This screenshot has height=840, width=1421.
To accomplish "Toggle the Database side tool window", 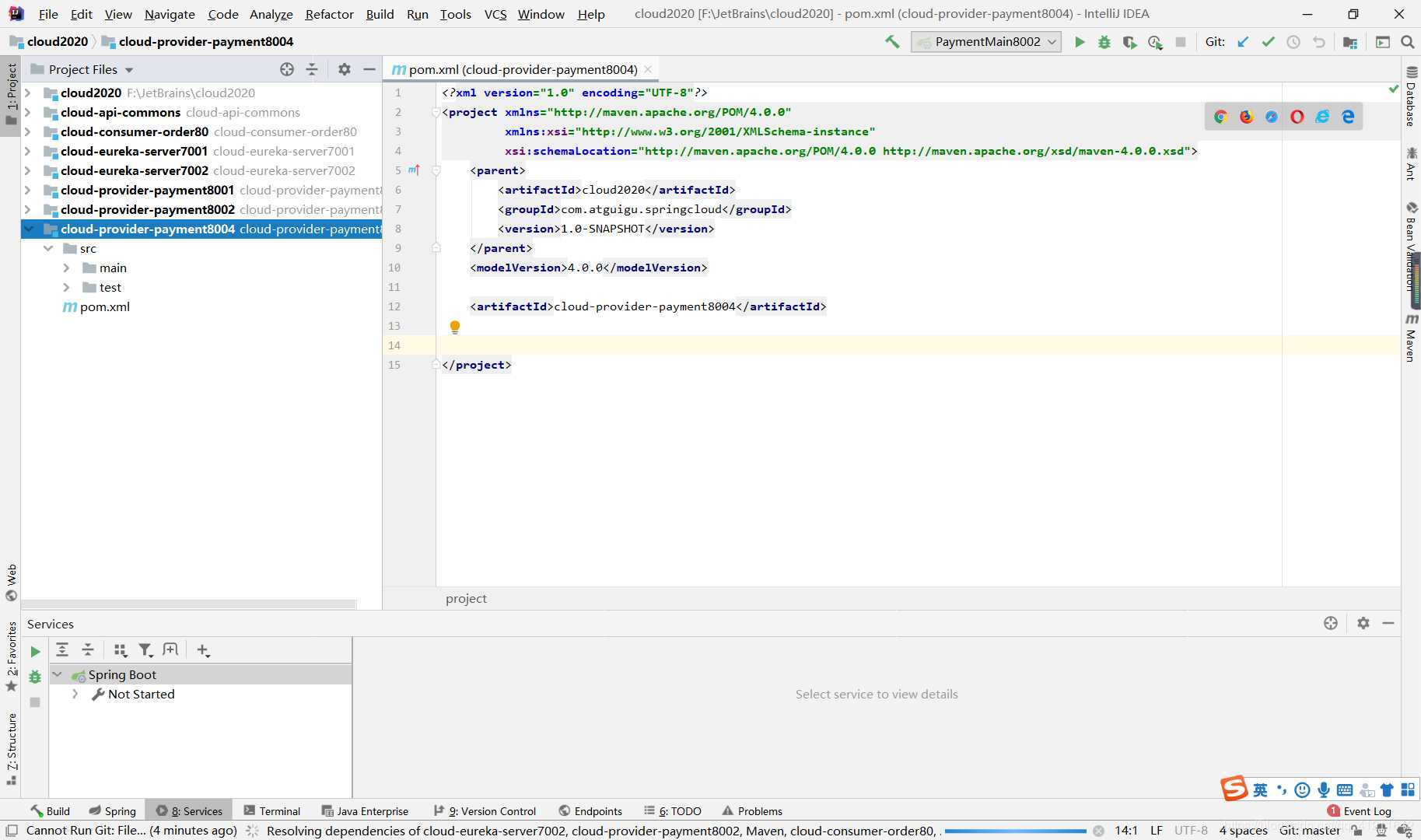I will pos(1411,96).
